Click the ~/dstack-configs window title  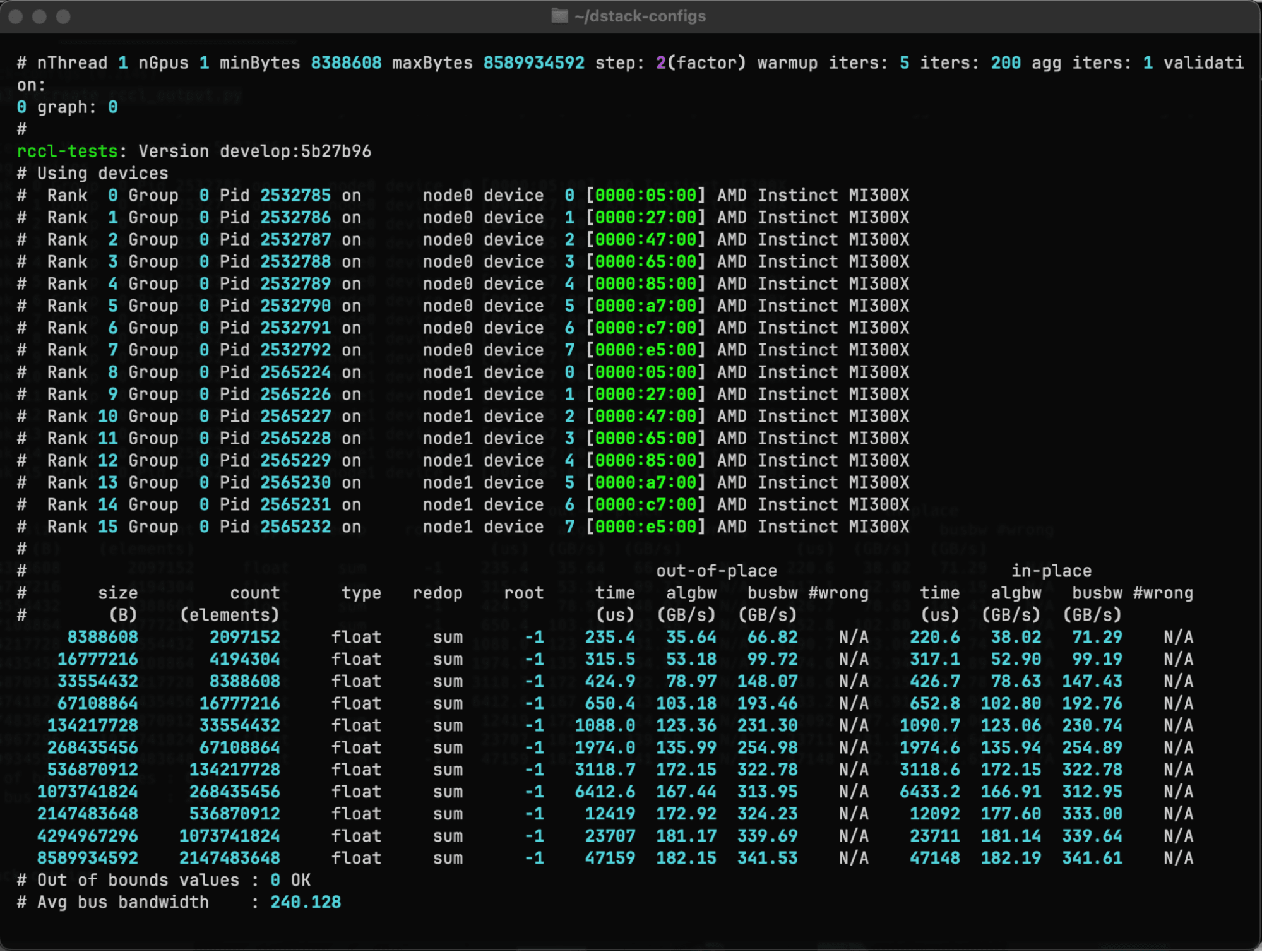point(640,16)
